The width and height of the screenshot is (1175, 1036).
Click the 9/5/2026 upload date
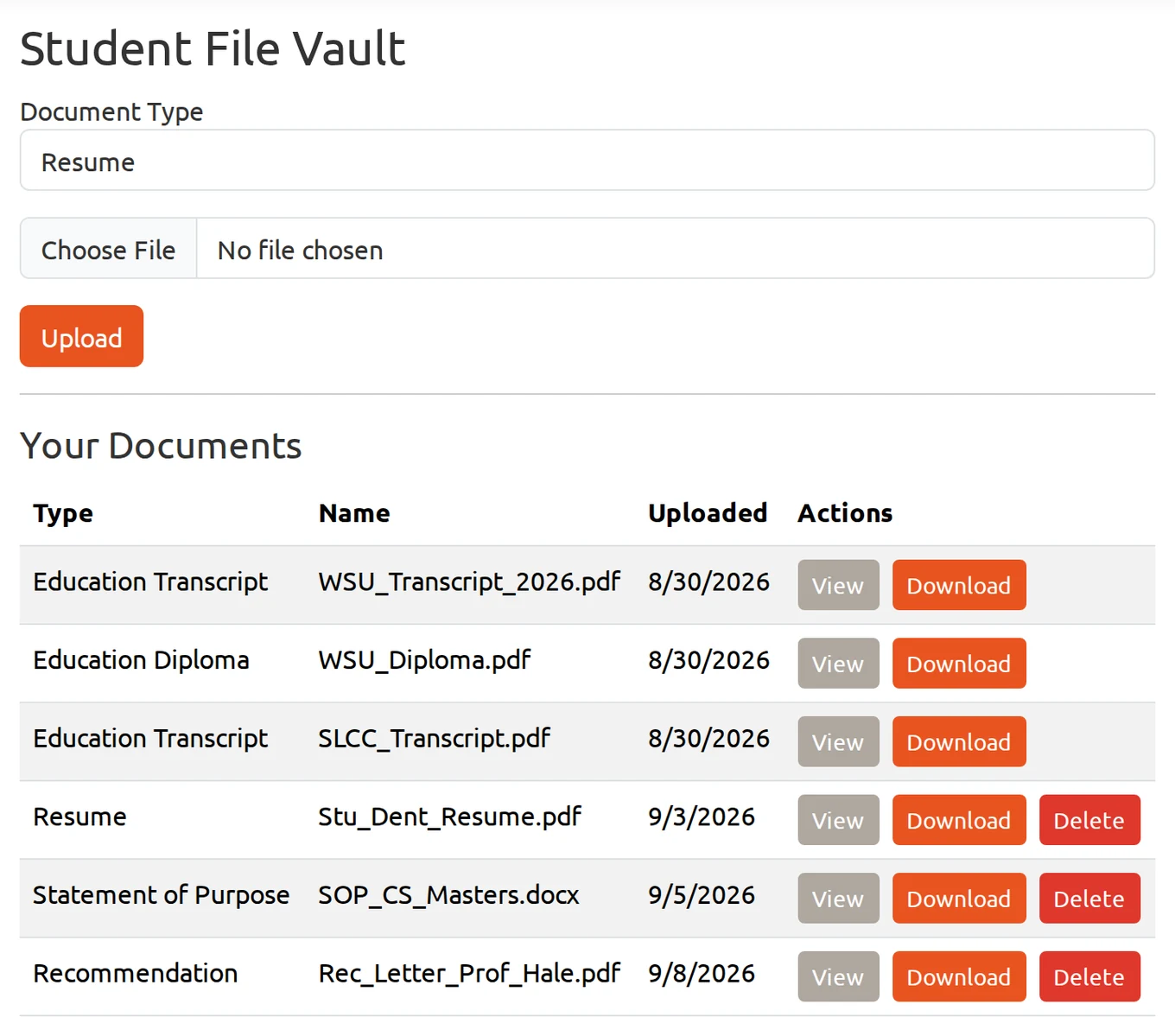click(702, 895)
